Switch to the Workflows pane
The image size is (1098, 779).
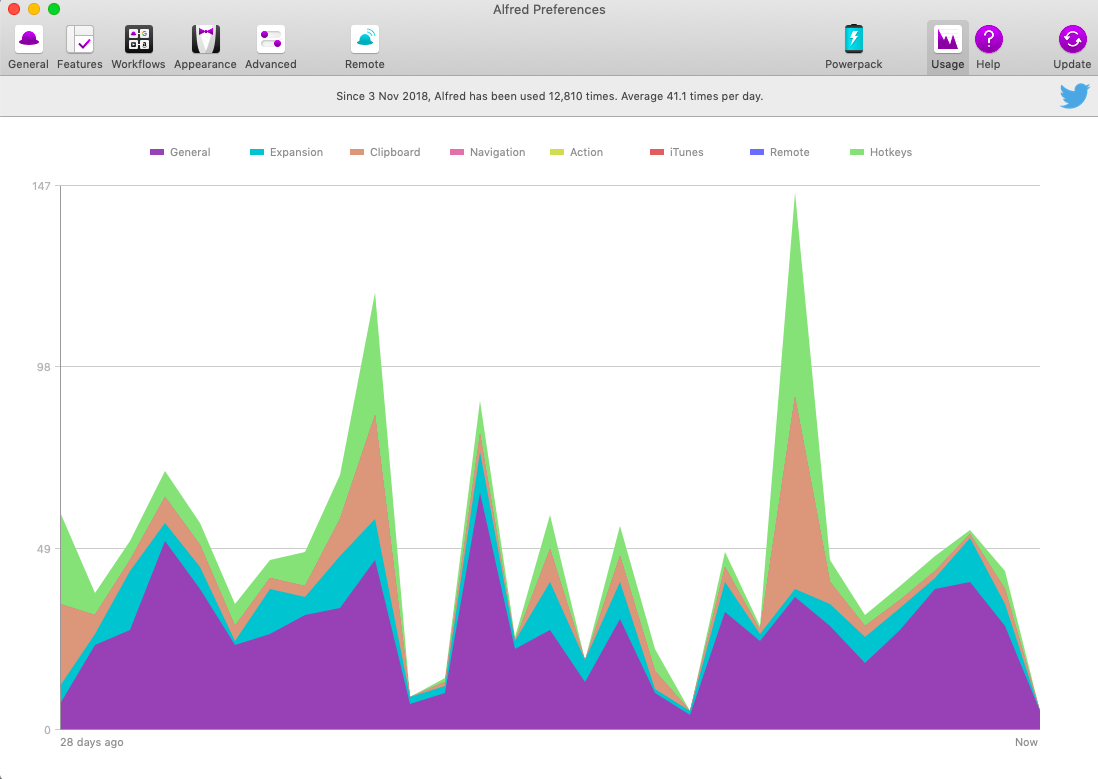[x=139, y=47]
